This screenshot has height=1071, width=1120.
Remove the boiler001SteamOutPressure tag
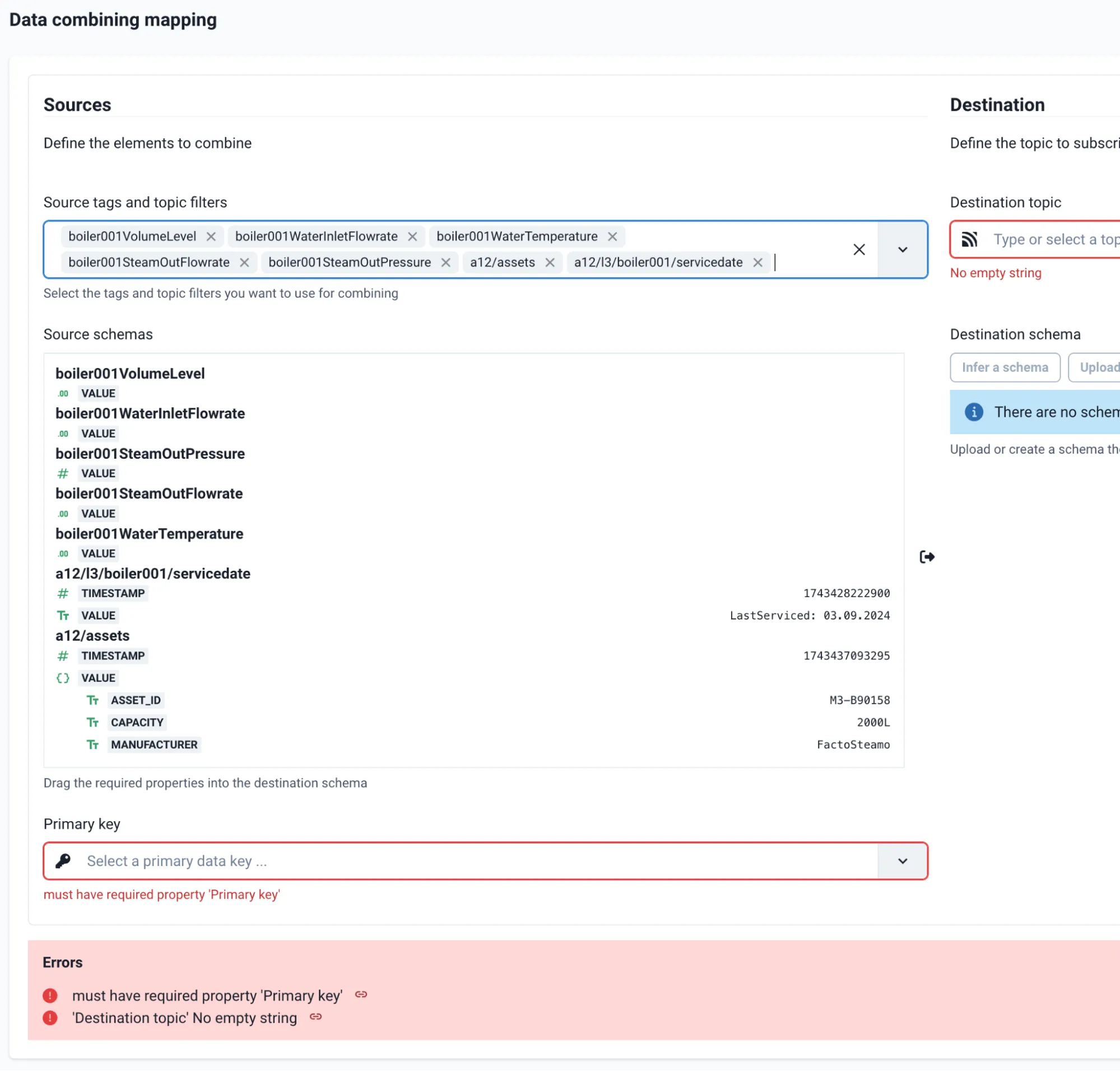pos(446,263)
